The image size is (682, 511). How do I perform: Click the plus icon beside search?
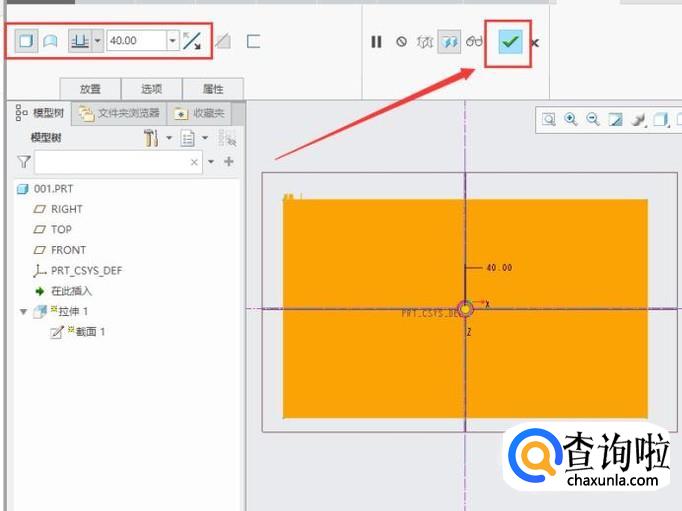point(228,161)
